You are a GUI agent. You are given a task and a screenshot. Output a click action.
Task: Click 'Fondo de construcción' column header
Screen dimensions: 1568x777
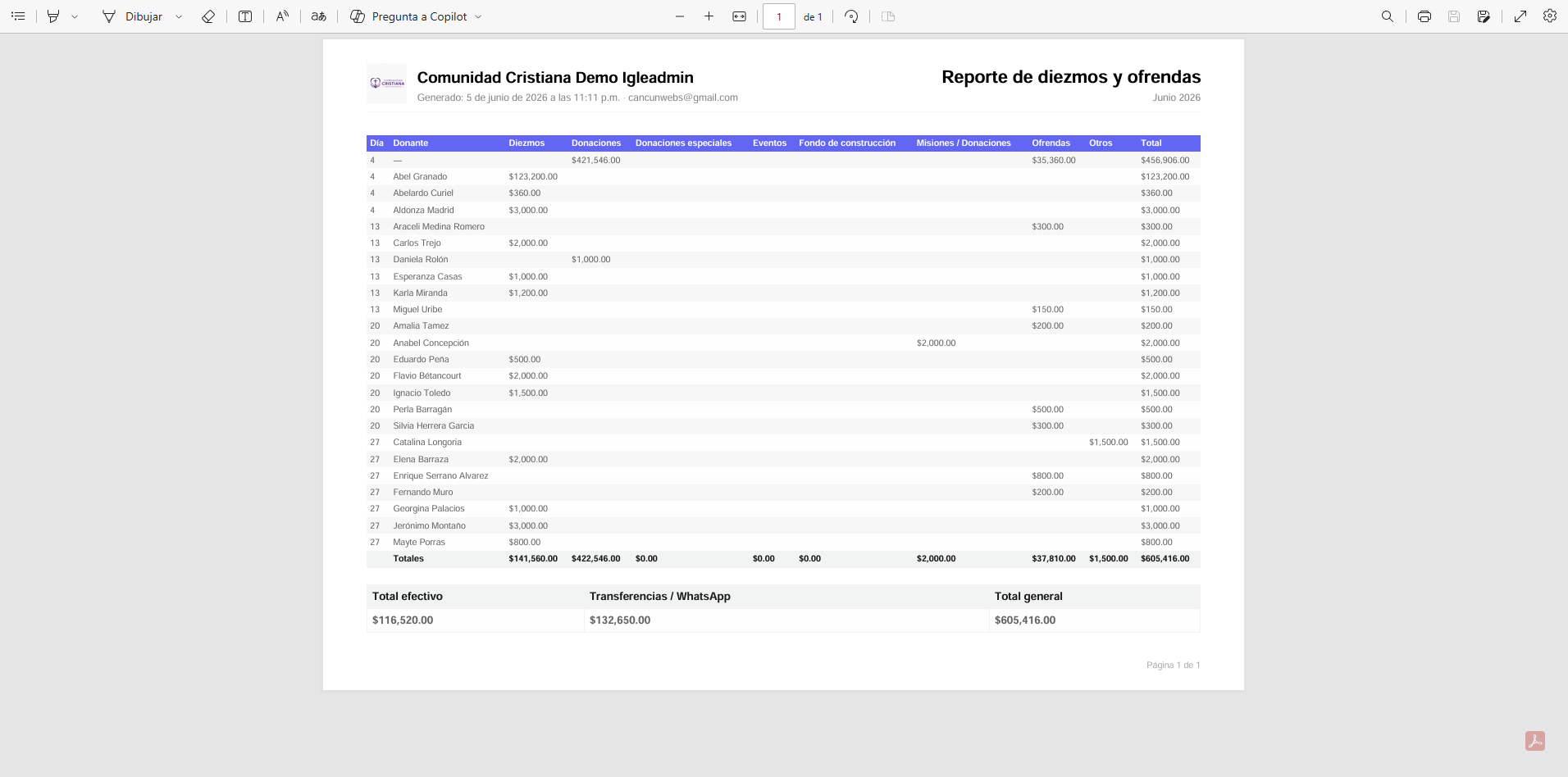[847, 143]
